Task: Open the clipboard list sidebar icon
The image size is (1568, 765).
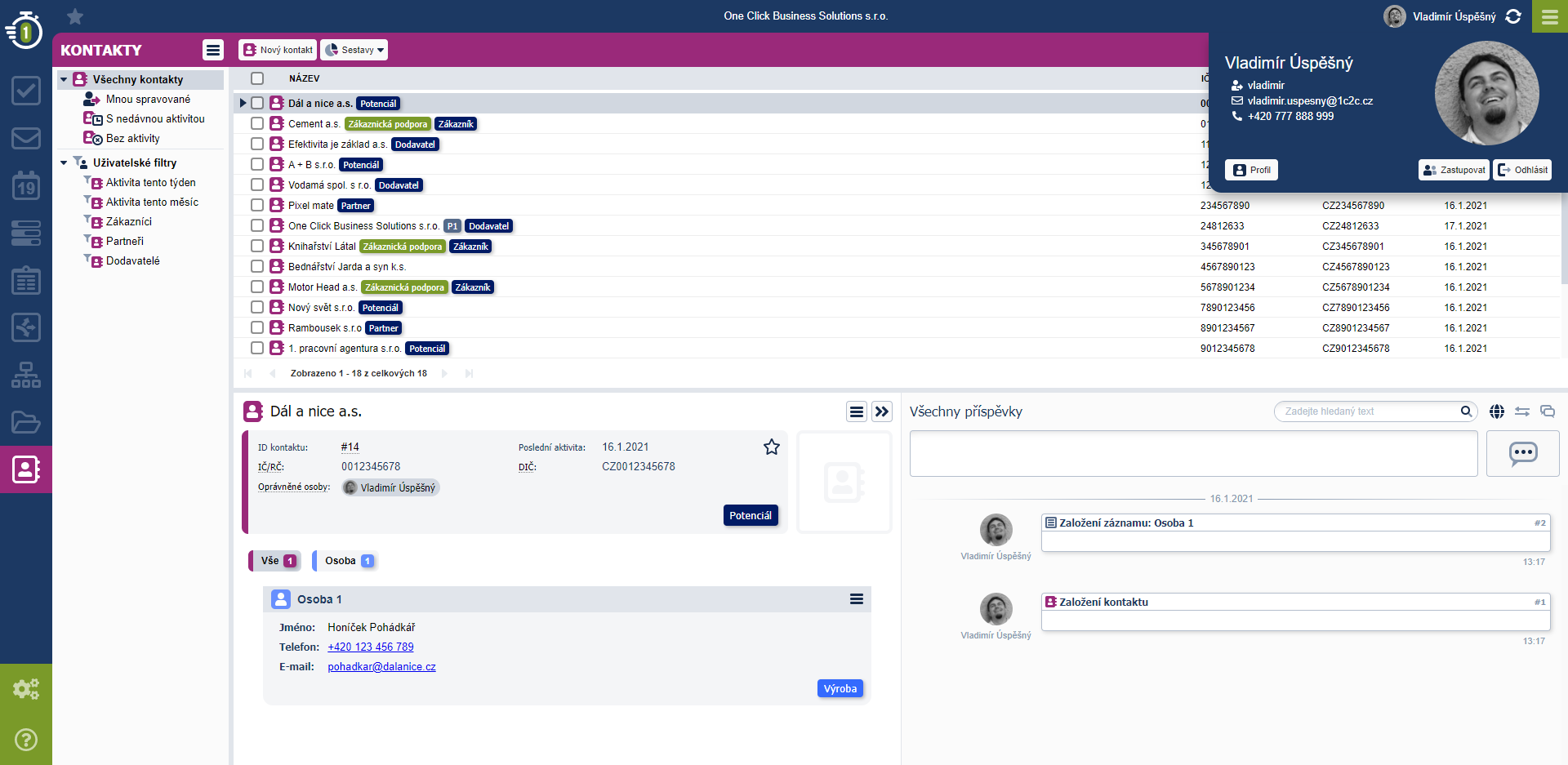Action: (26, 280)
